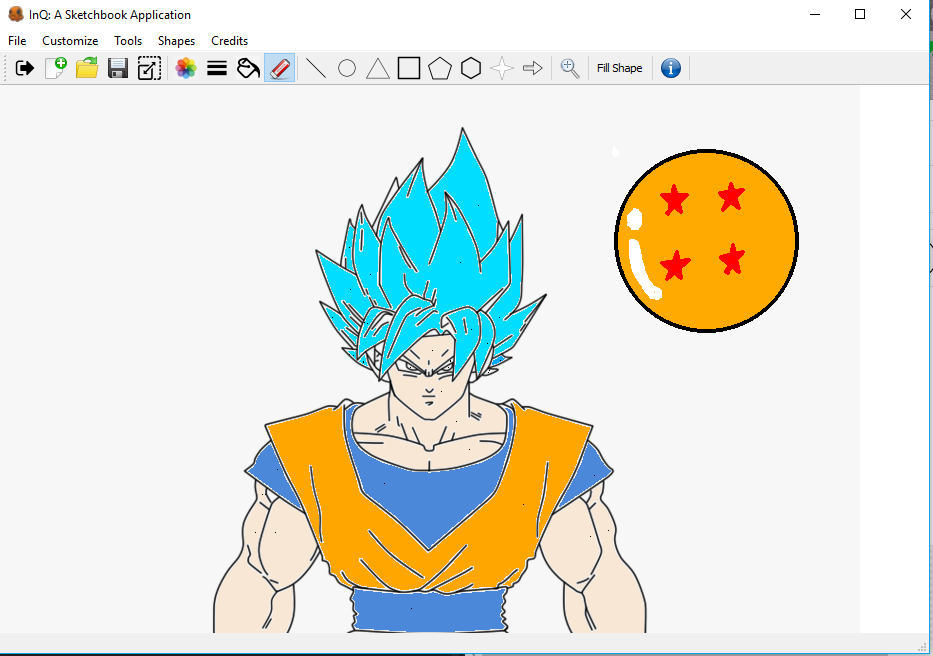Open the color picker flower icon

pyautogui.click(x=186, y=68)
